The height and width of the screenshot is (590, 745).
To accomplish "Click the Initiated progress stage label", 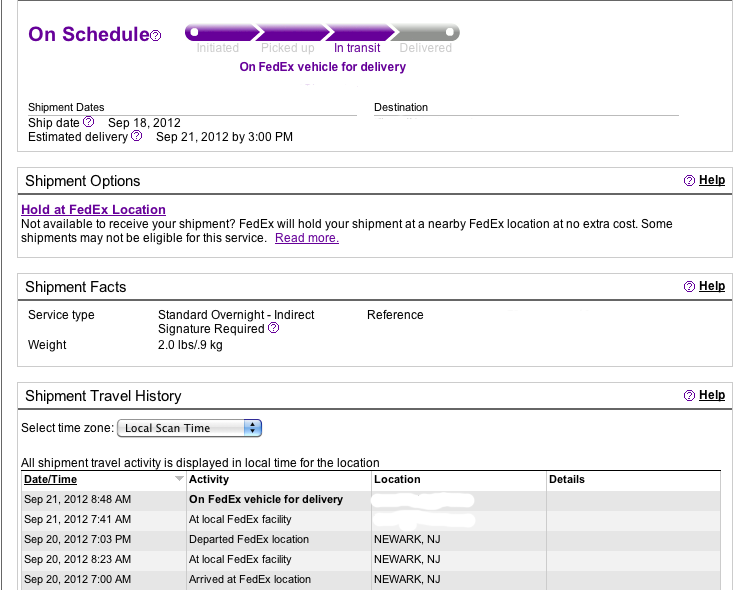I will click(x=218, y=48).
